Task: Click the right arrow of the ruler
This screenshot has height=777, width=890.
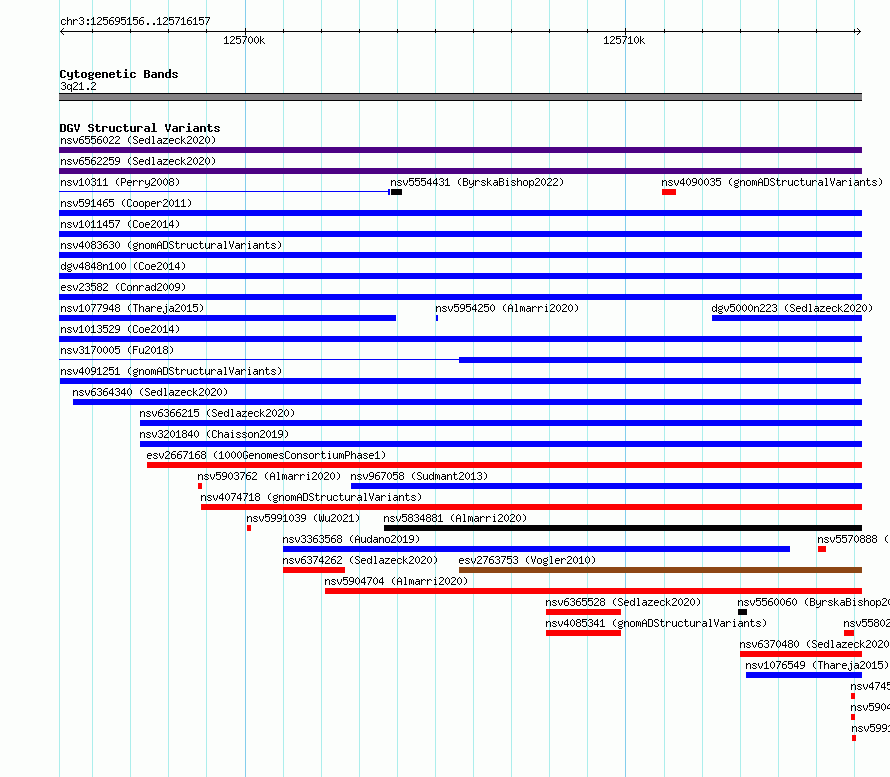Action: 858,31
